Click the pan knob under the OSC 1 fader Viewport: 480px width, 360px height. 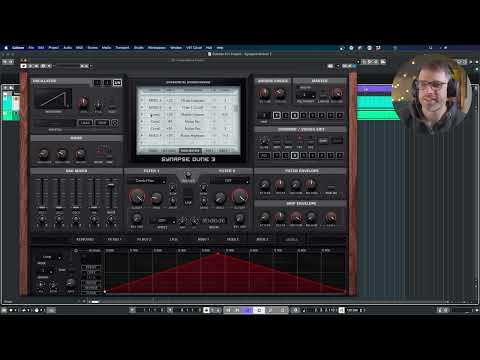coord(42,220)
